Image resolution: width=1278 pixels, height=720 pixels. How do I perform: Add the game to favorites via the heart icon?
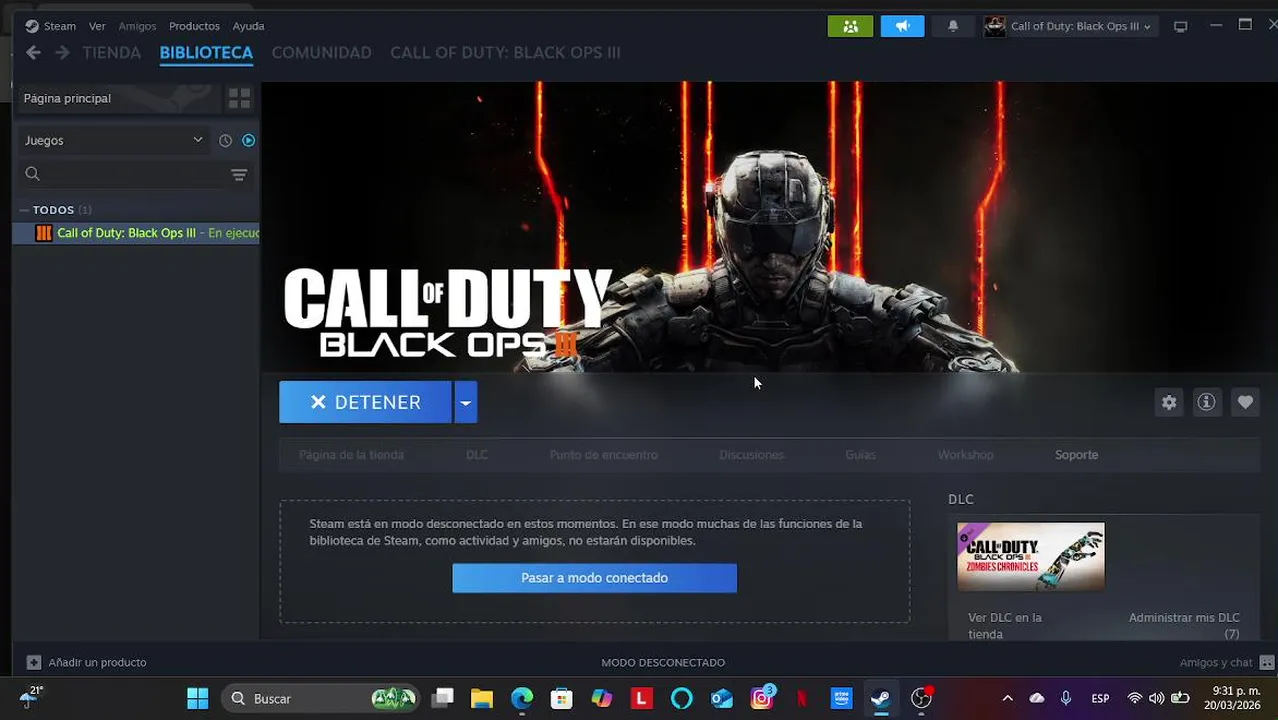click(x=1245, y=402)
